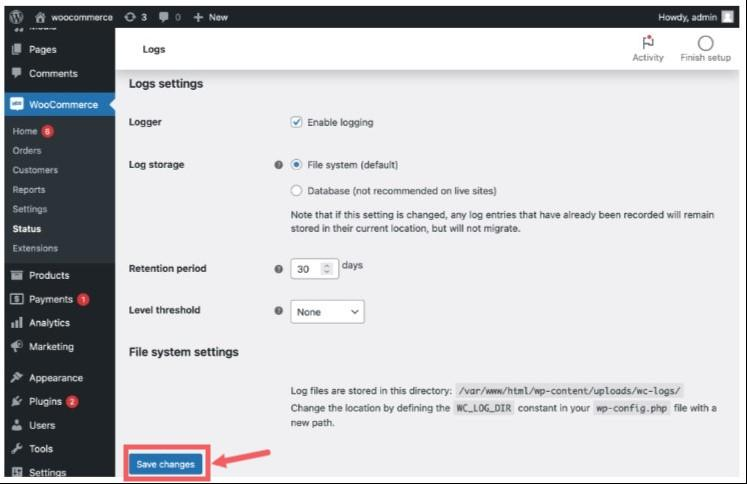
Task: Go to WooCommerce Orders submenu
Action: click(x=27, y=151)
